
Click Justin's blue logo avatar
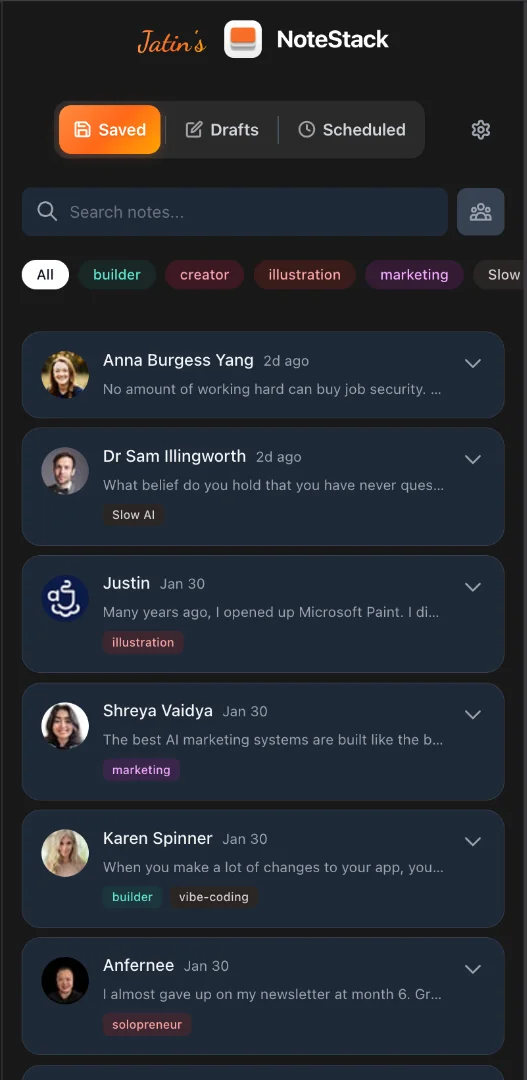coord(65,599)
